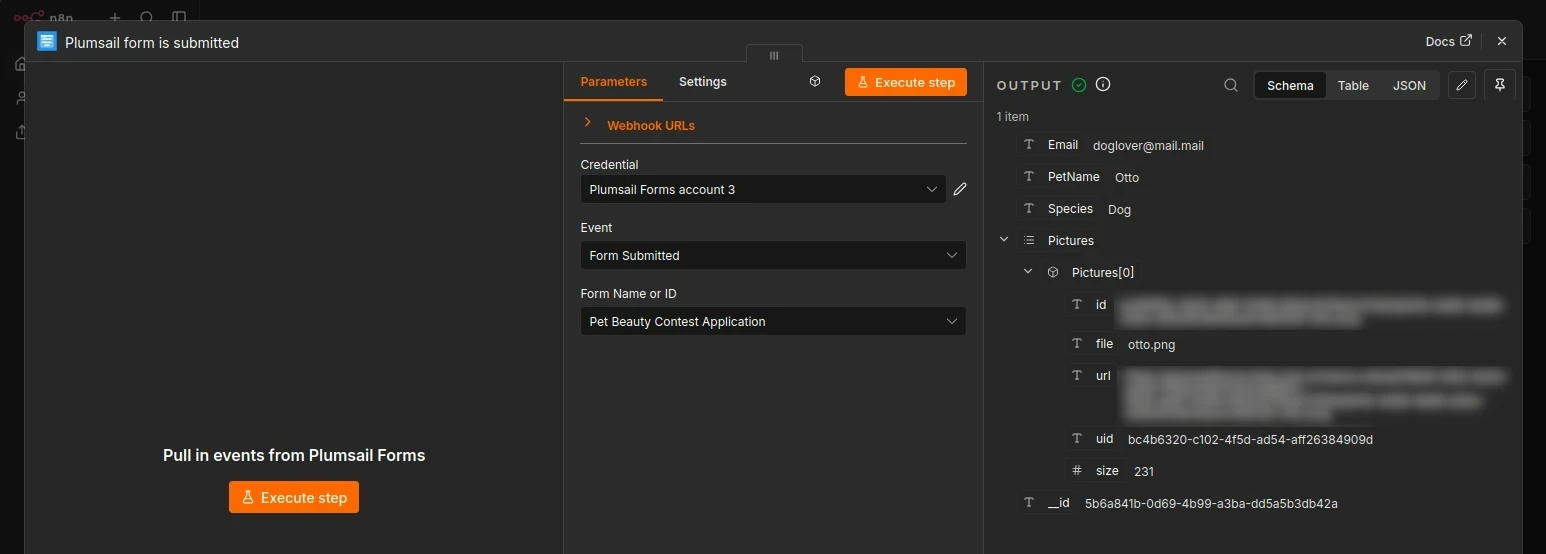Click the Plumsail node icon in the header
1546x554 pixels.
(x=46, y=42)
